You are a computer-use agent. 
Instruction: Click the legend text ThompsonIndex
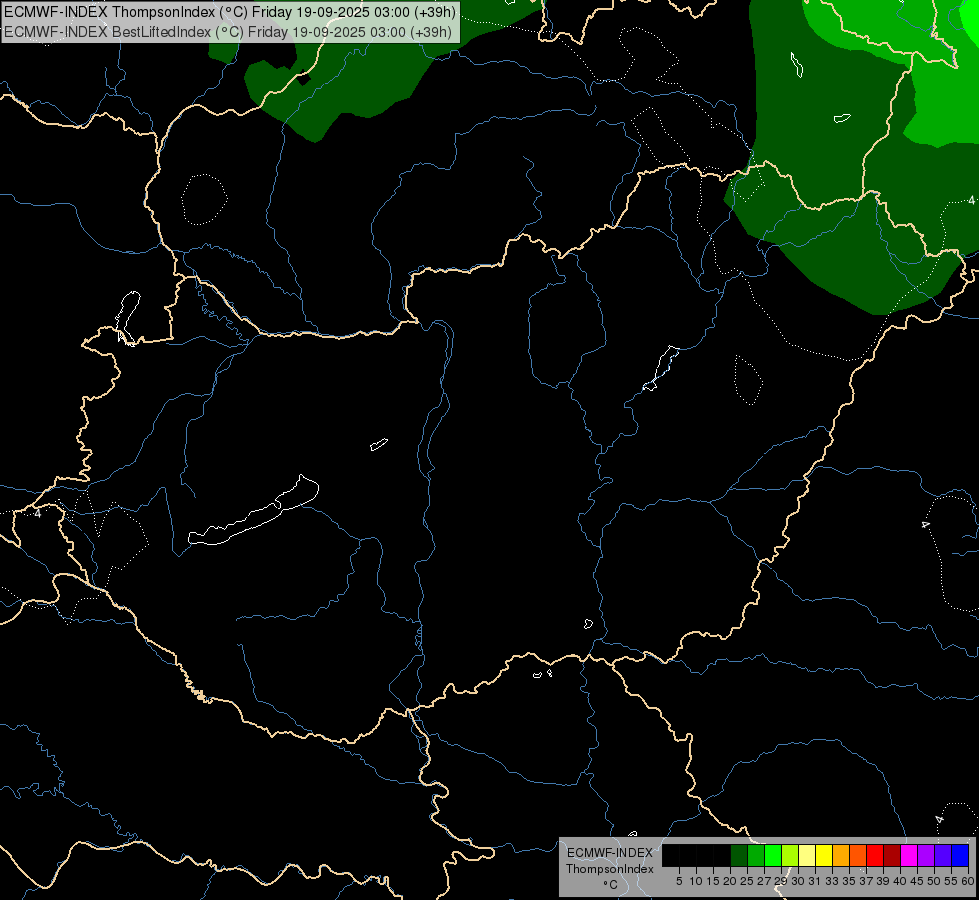click(x=610, y=869)
